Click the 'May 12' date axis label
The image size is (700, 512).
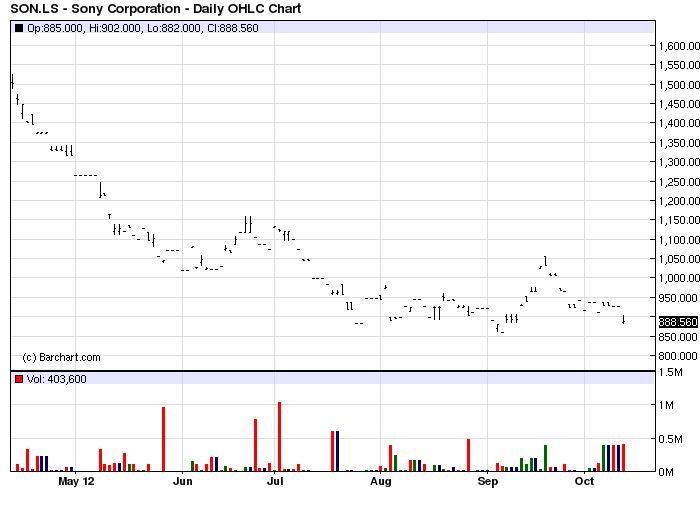click(76, 481)
